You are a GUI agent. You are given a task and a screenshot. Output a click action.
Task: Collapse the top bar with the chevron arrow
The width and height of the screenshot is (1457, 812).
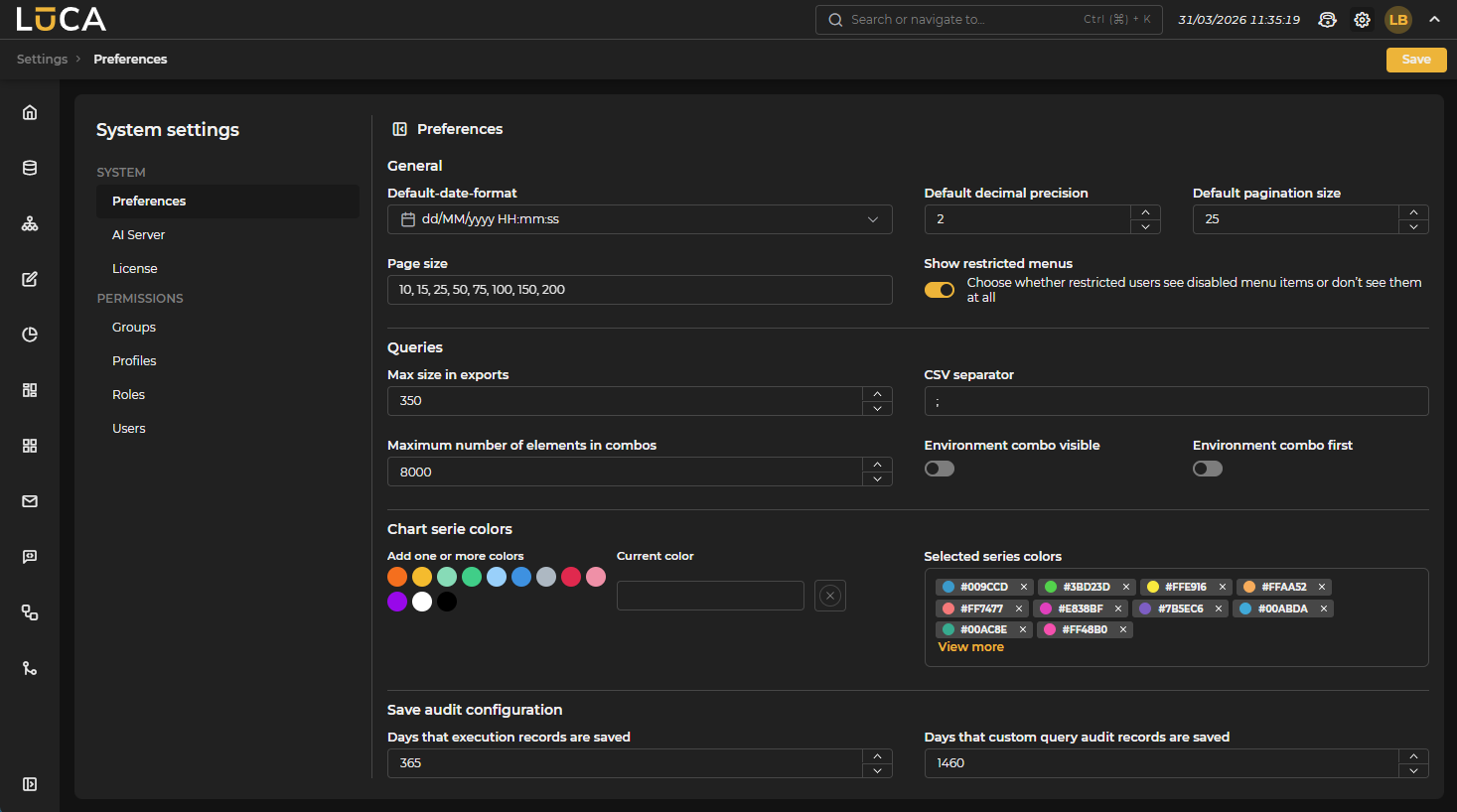[x=1434, y=19]
